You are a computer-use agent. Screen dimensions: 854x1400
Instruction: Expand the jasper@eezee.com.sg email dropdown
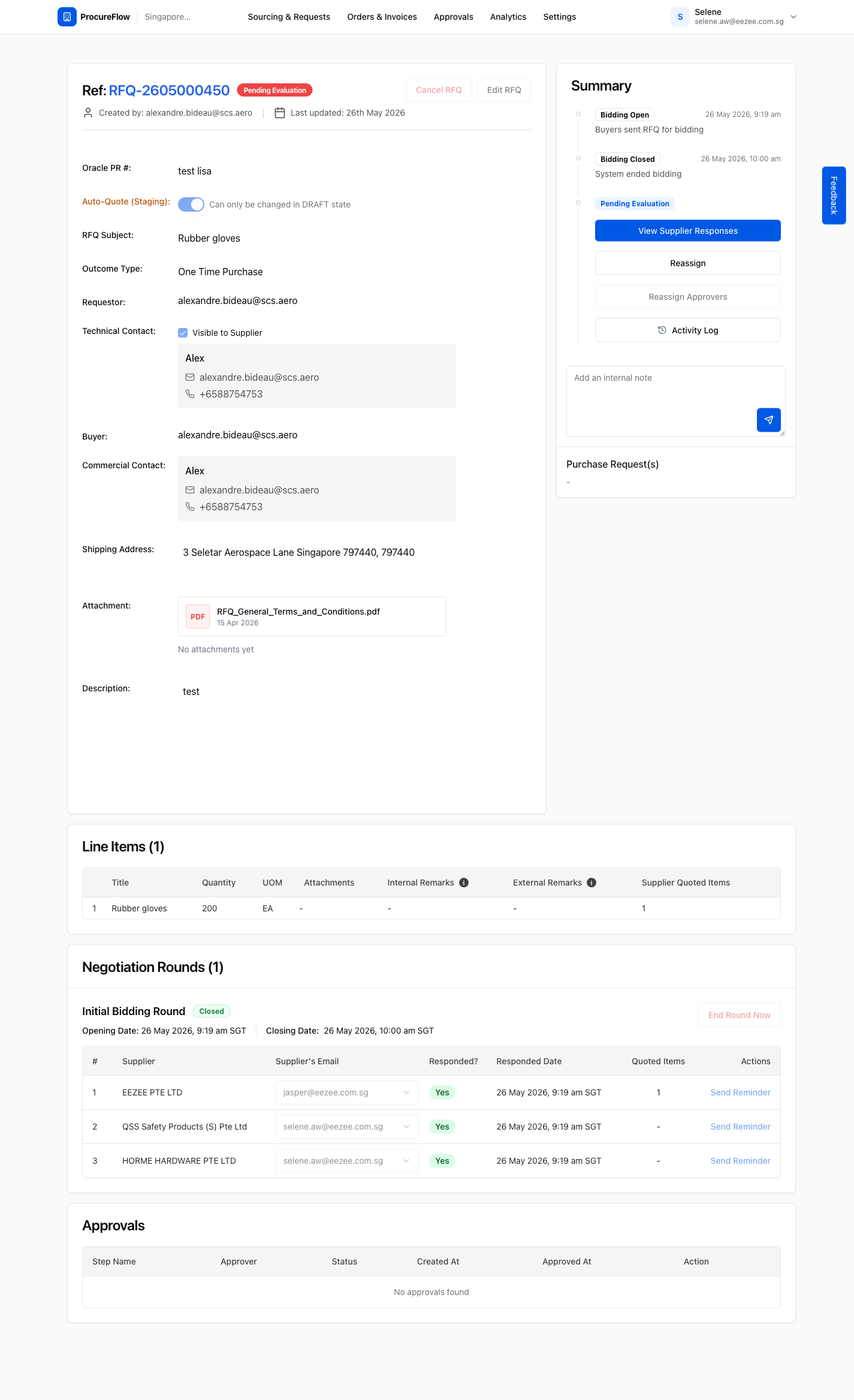coord(347,1092)
